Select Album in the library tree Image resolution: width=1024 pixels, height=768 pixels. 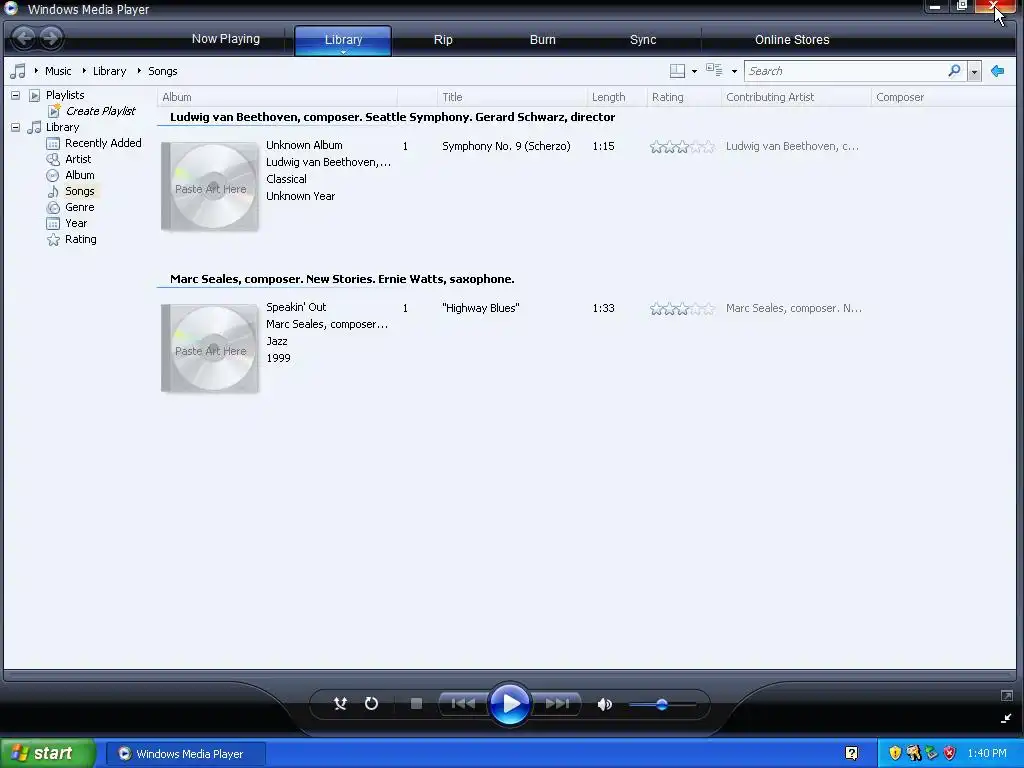[x=80, y=175]
